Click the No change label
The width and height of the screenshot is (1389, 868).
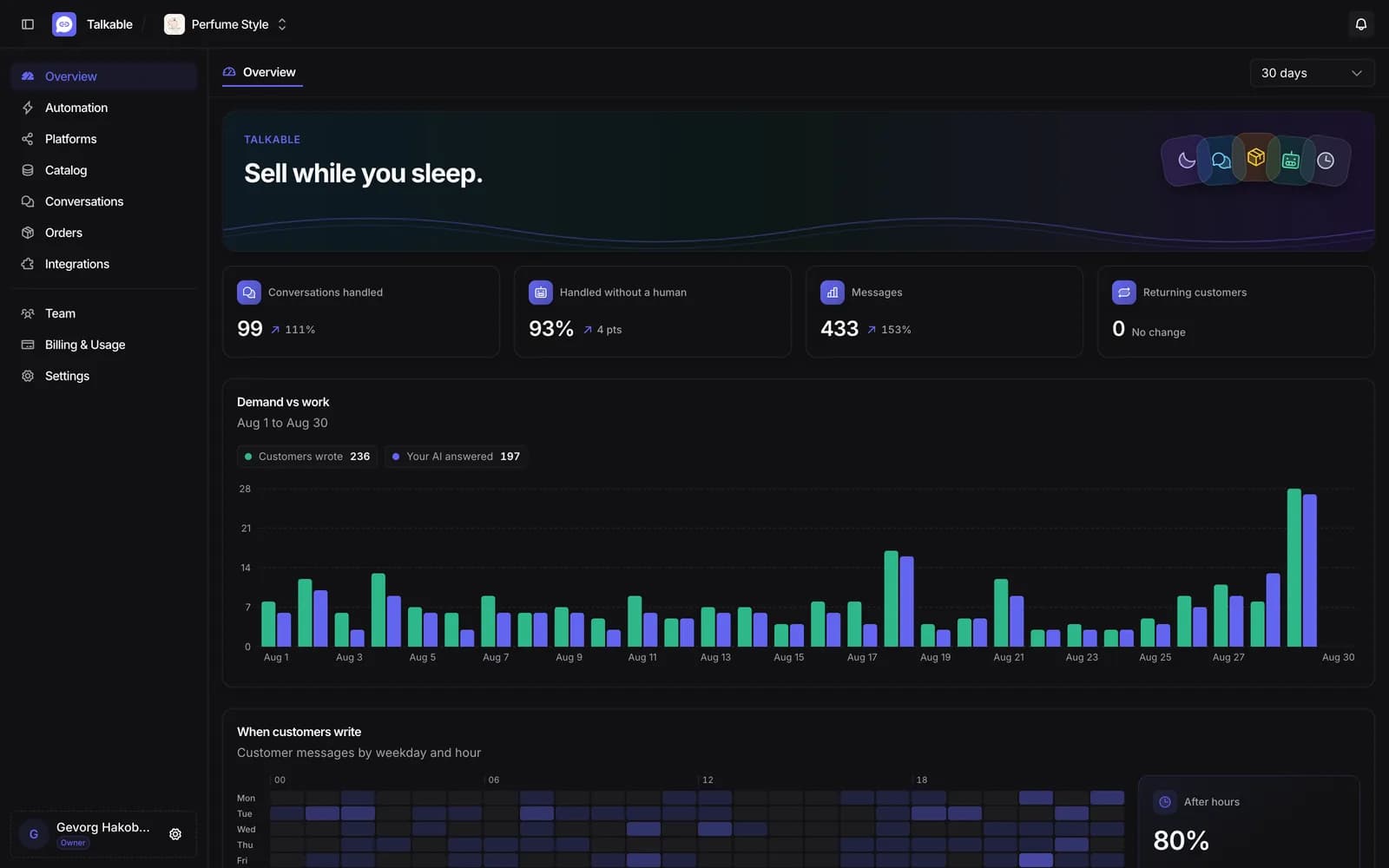[x=1158, y=332]
